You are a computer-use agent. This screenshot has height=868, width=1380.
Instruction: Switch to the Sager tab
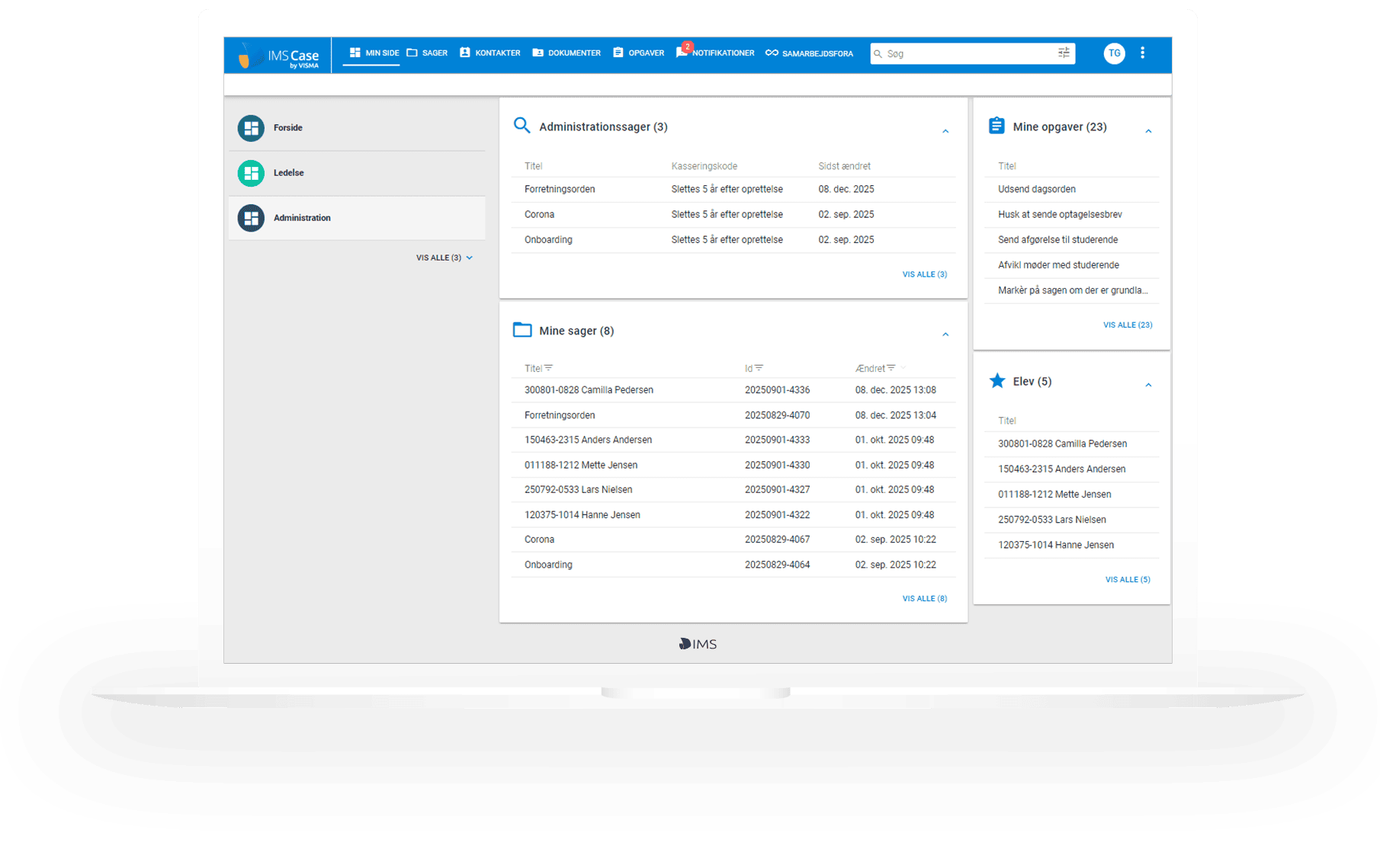pyautogui.click(x=427, y=53)
